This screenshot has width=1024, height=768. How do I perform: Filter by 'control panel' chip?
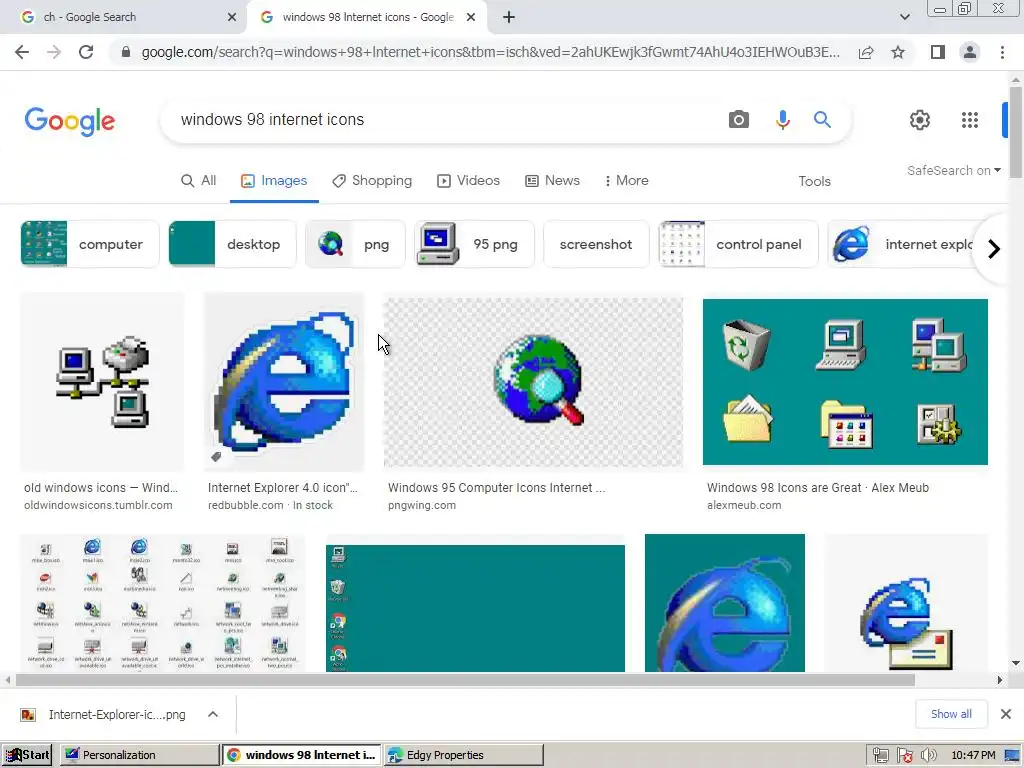coord(738,244)
